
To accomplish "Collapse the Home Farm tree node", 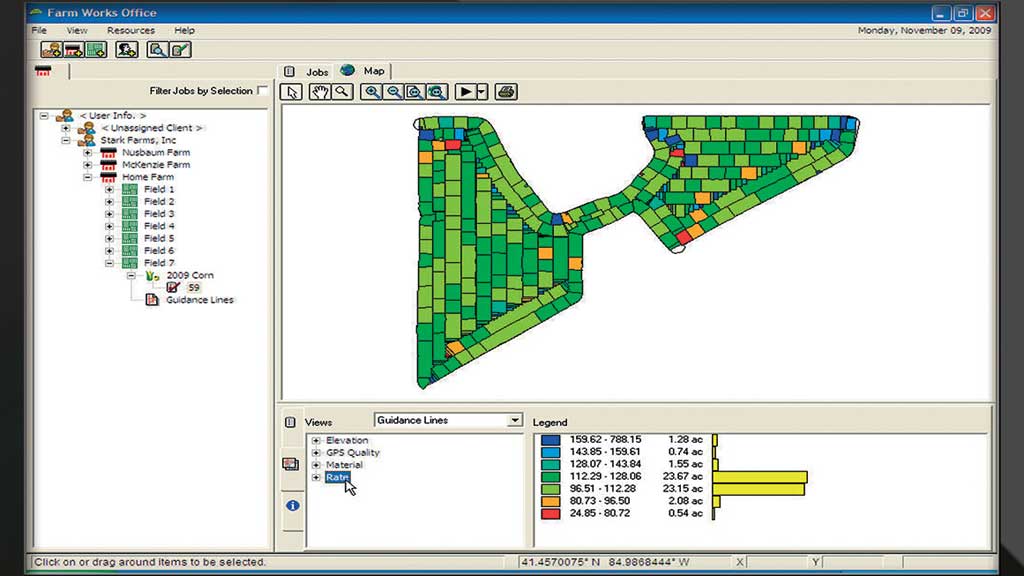I will 88,177.
